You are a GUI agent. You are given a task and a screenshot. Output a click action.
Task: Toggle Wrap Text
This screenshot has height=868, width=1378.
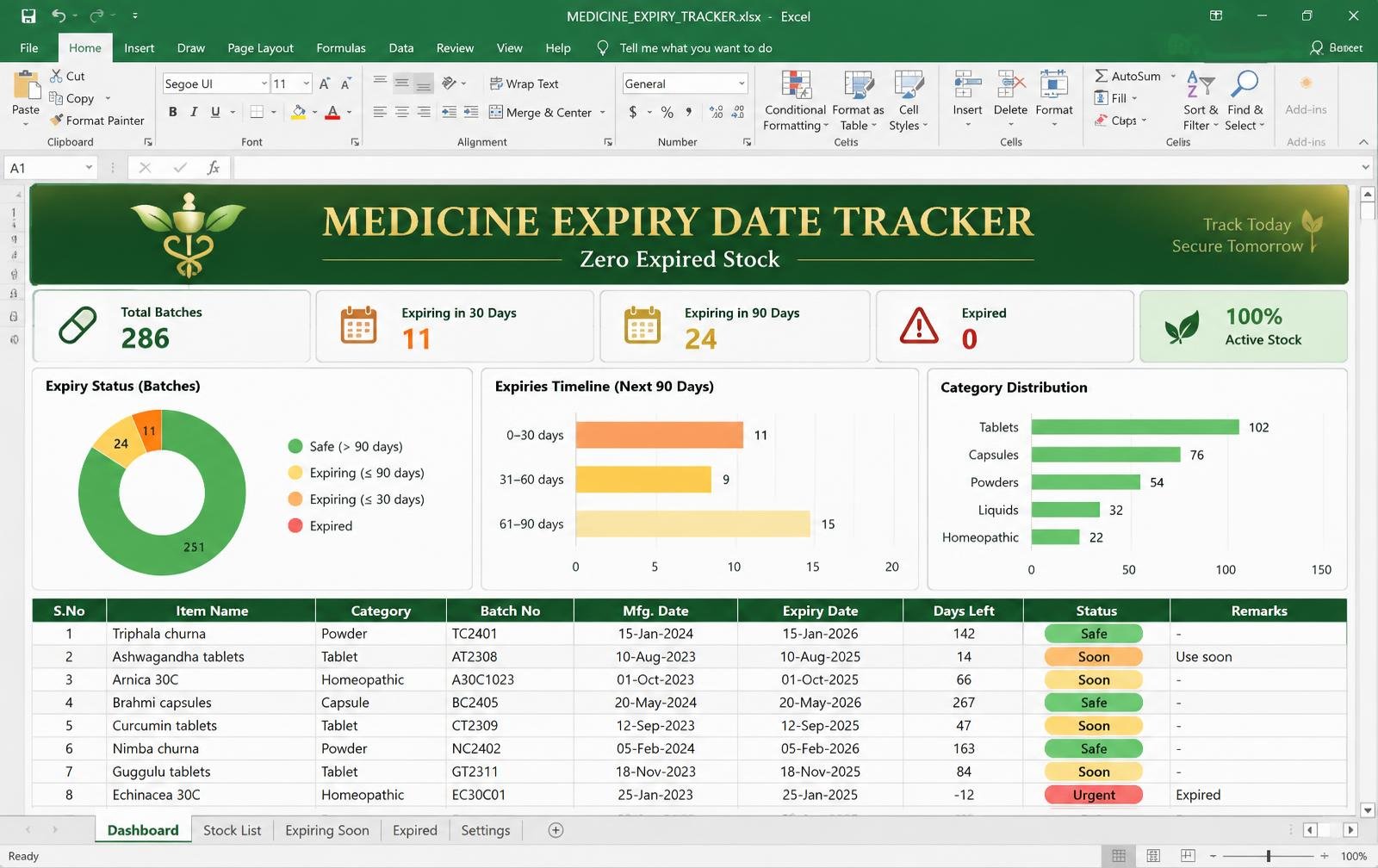(525, 84)
